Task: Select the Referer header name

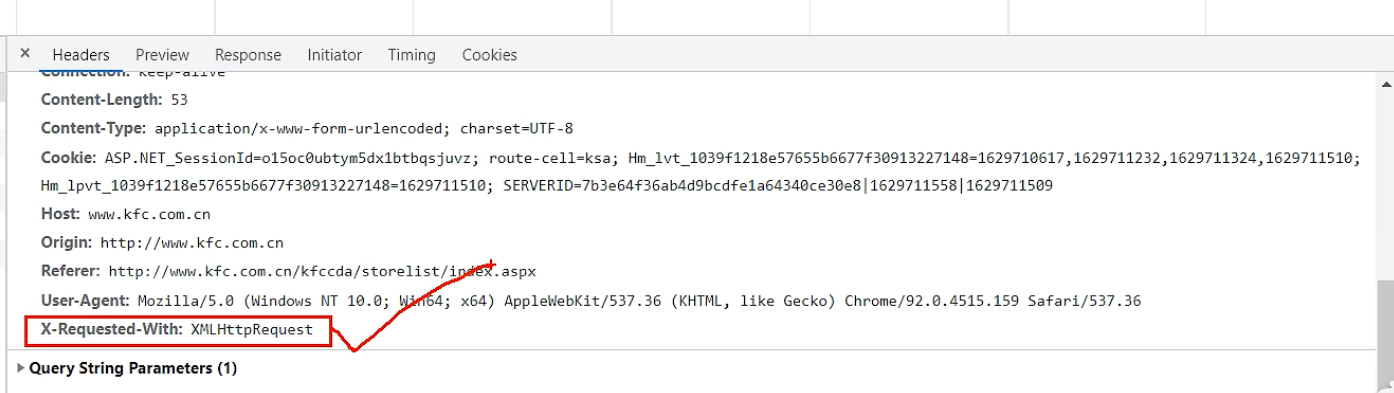Action: 71,271
